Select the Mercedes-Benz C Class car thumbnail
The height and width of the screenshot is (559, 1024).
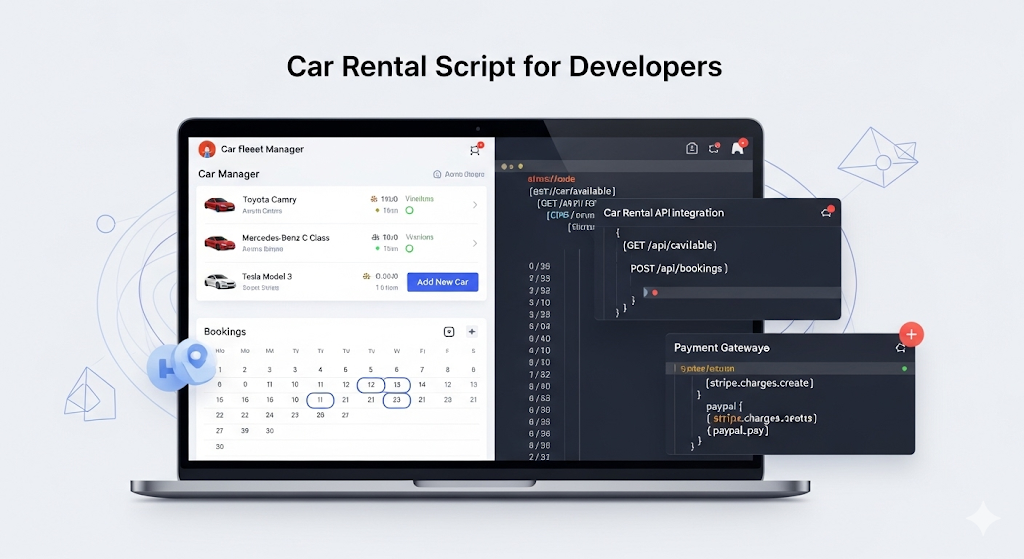pyautogui.click(x=219, y=243)
